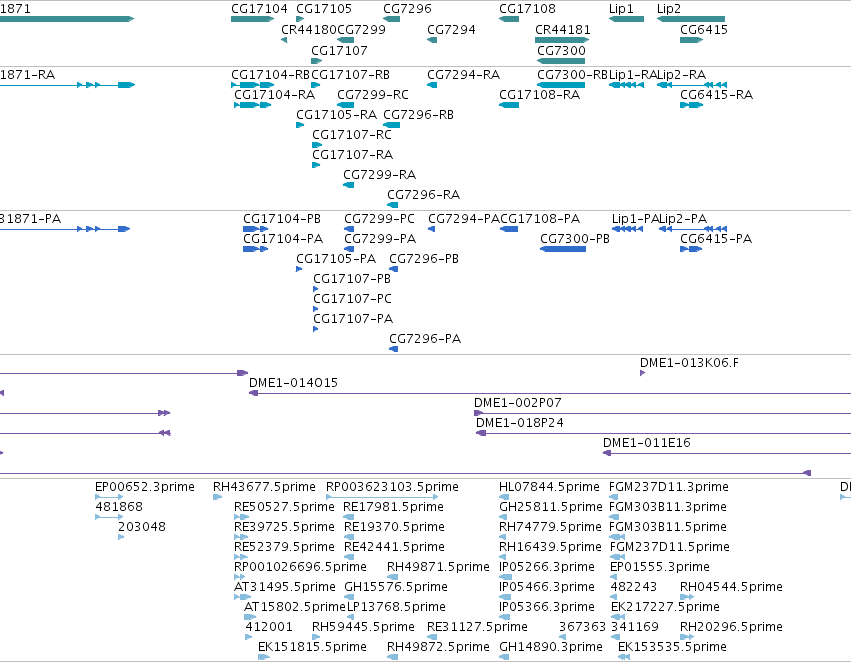The height and width of the screenshot is (662, 851).
Task: Click EST EP00652.3prime label
Action: click(x=145, y=487)
